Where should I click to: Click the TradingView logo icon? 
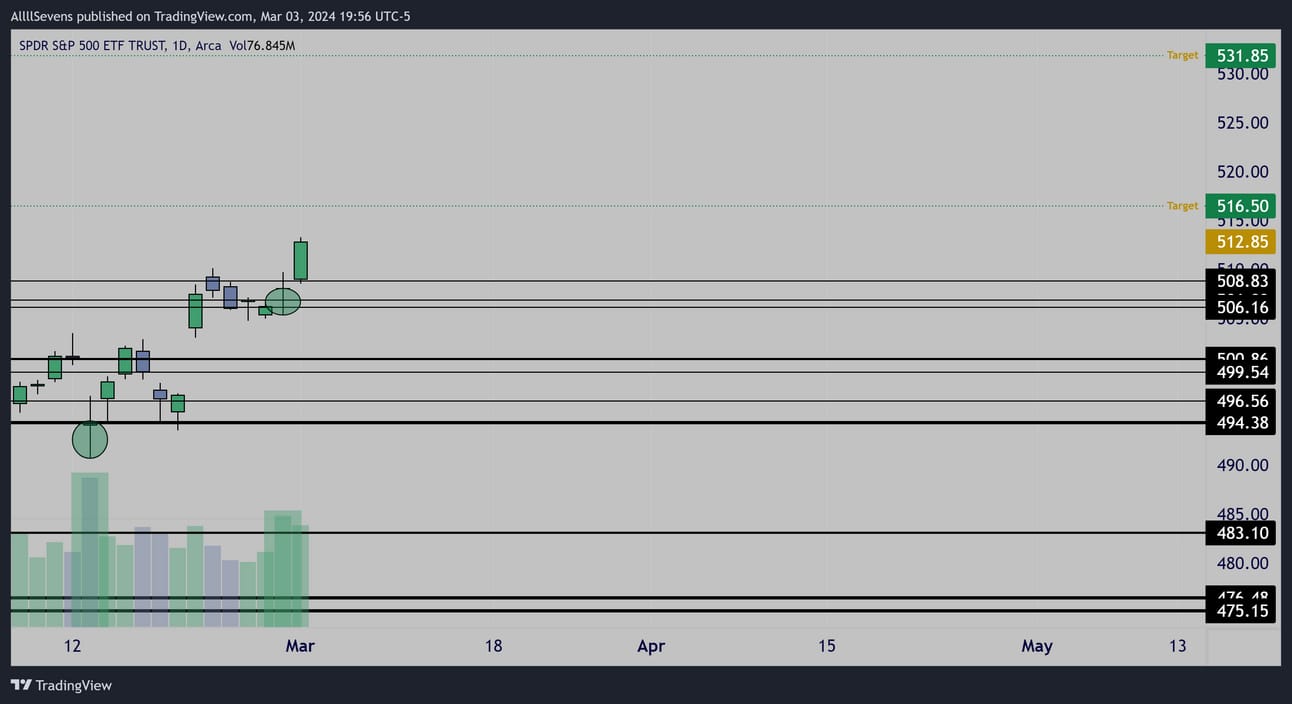pyautogui.click(x=20, y=685)
